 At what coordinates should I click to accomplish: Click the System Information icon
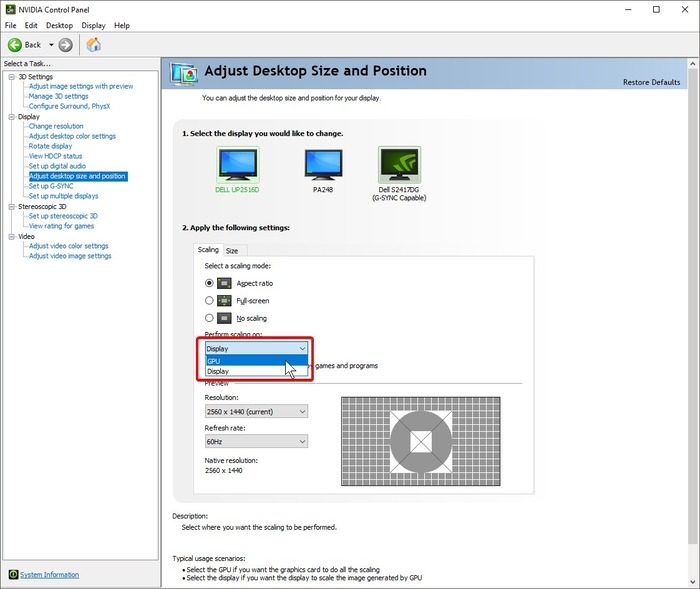(13, 574)
